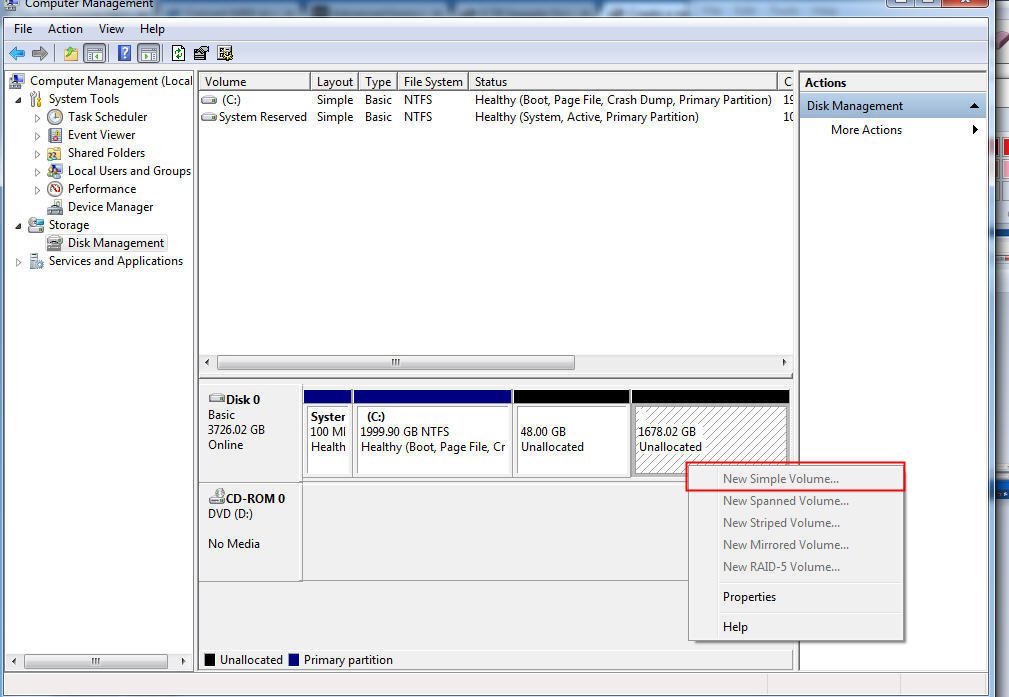
Task: Choose New Mirrored Volume in context menu
Action: (x=796, y=544)
